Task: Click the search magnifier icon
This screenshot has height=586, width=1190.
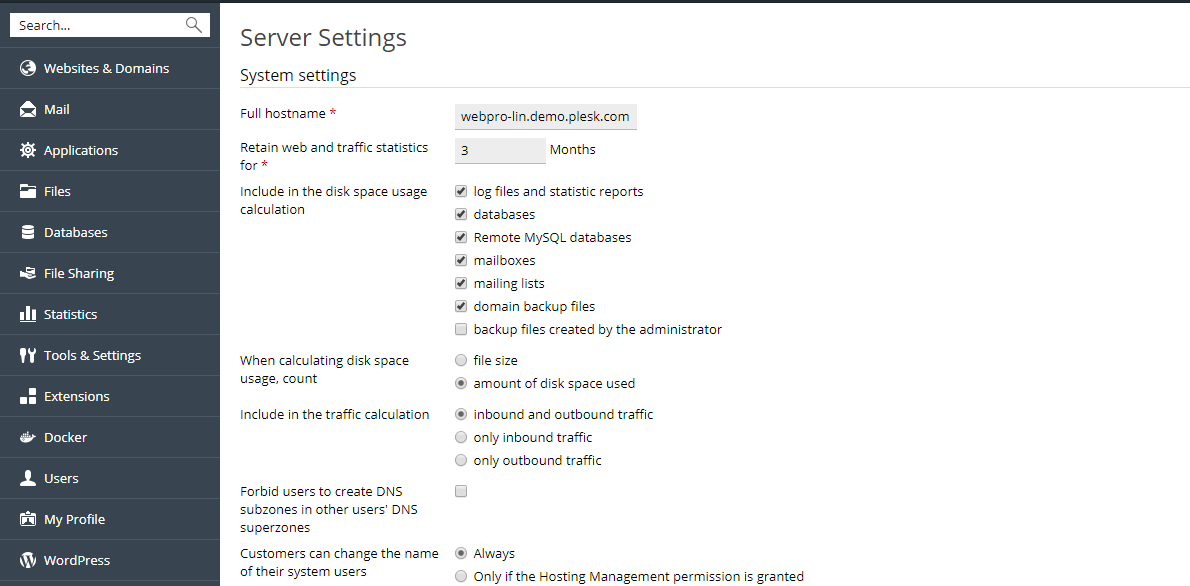Action: tap(194, 25)
